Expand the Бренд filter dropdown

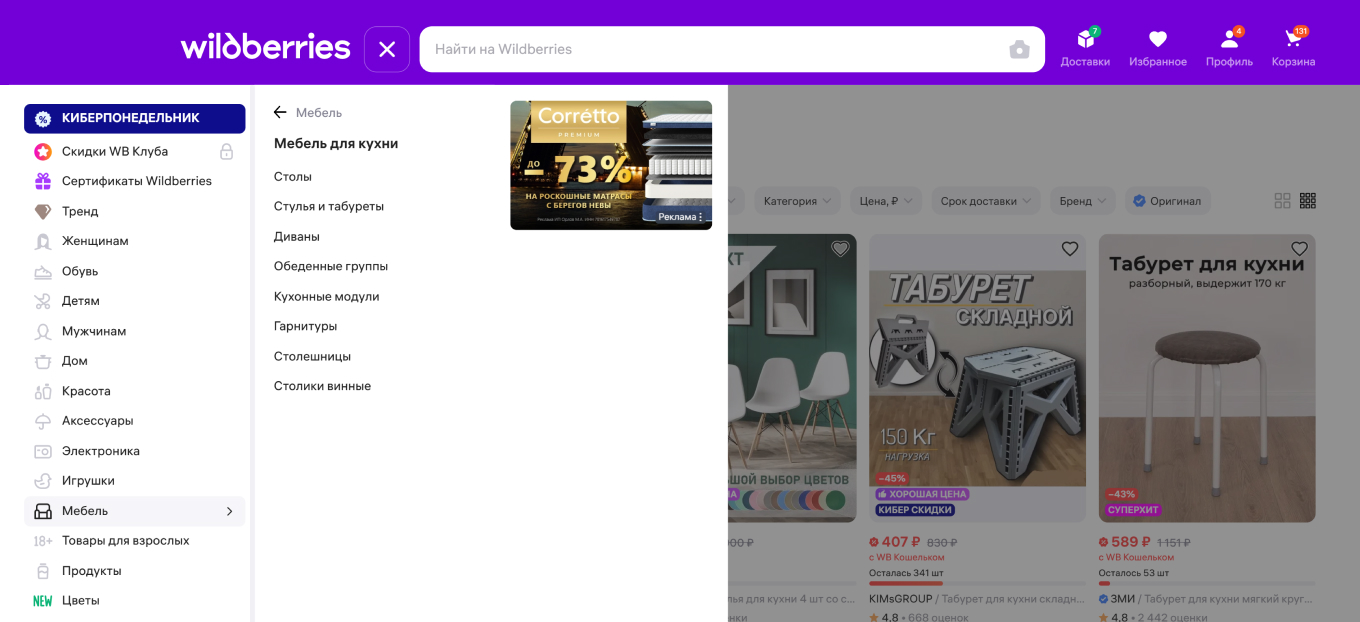(1083, 201)
